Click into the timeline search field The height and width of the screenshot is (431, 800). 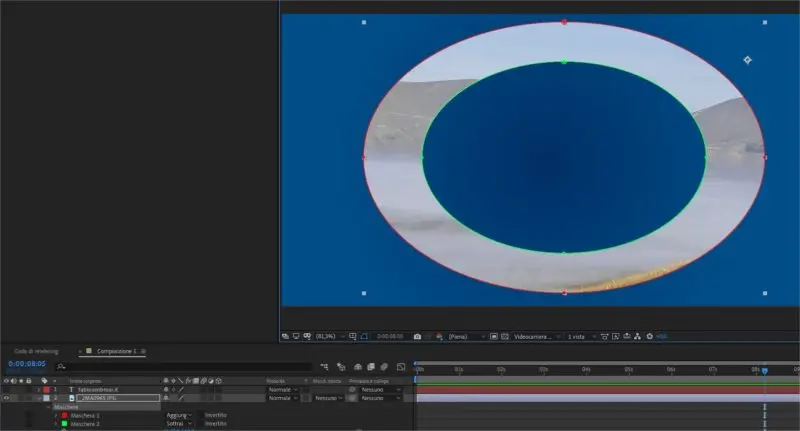point(184,367)
